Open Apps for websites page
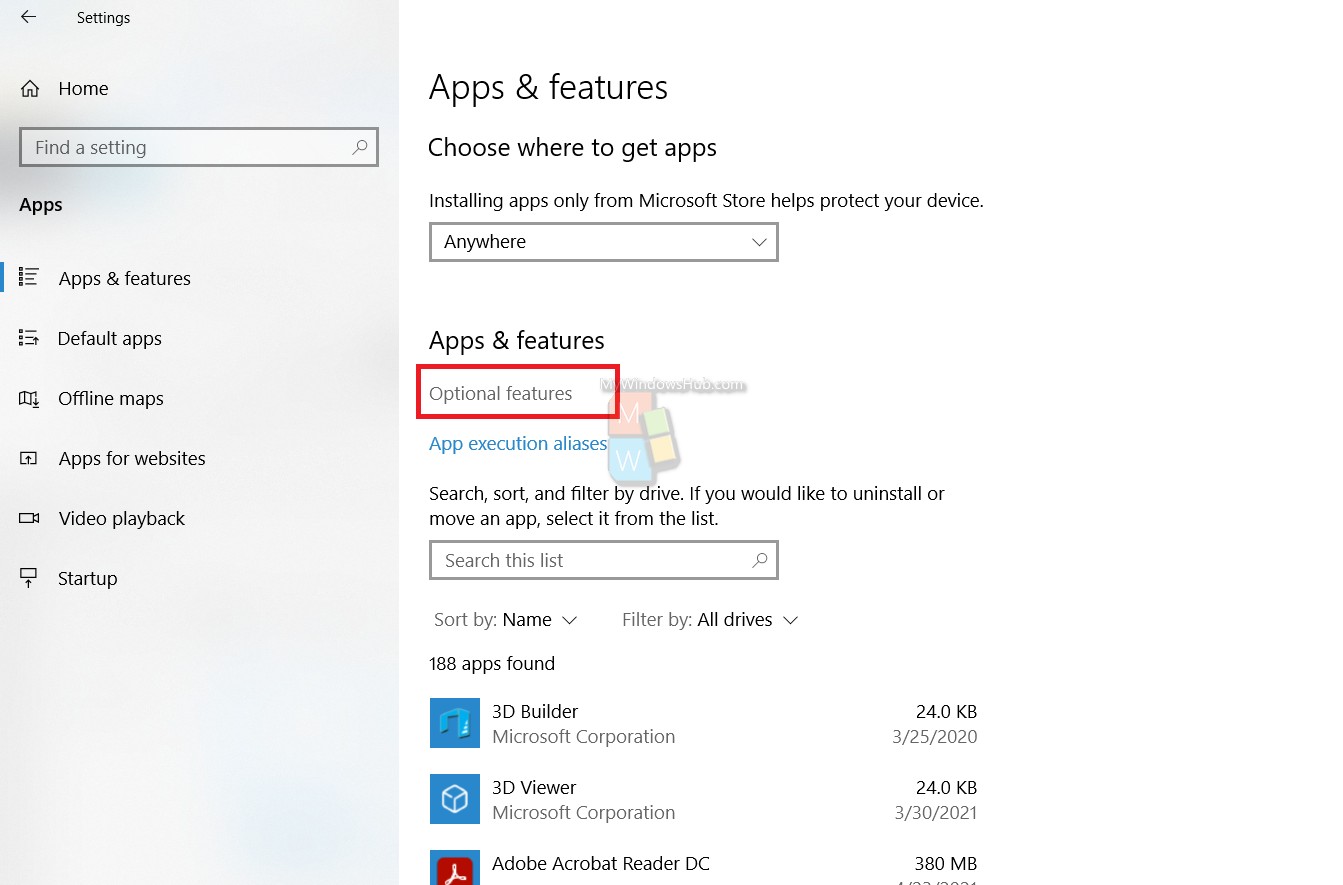Screen dimensions: 1343x885 click(132, 458)
